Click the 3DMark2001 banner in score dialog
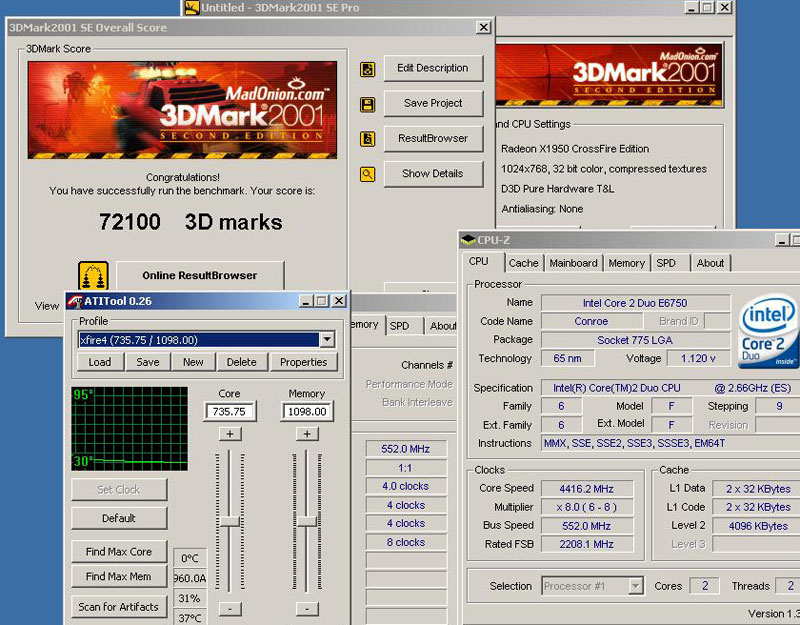 (x=182, y=110)
